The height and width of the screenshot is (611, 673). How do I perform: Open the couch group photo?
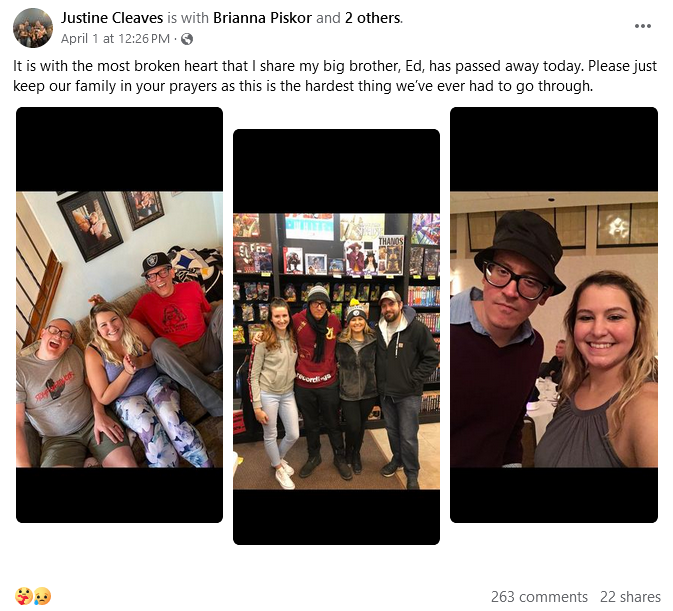pyautogui.click(x=119, y=315)
